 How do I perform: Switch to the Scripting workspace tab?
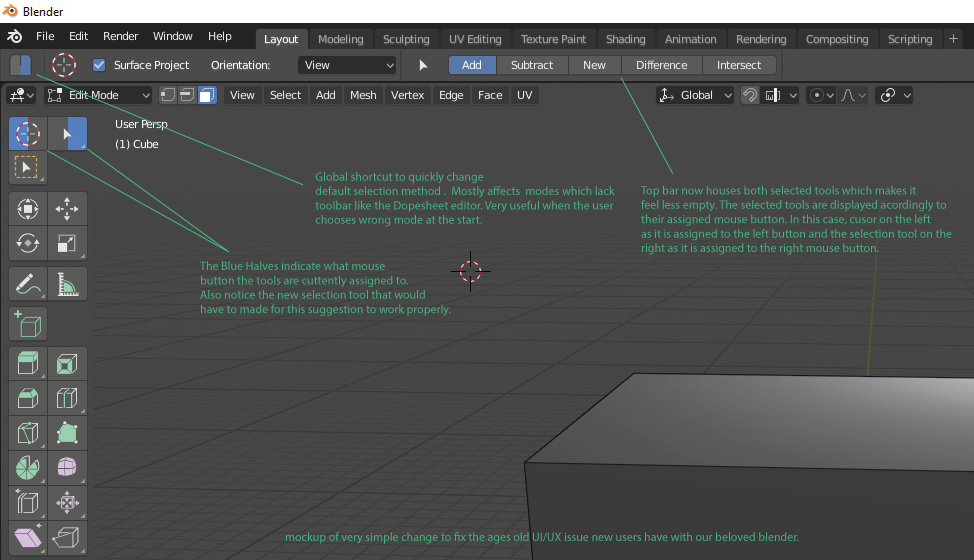[x=910, y=39]
